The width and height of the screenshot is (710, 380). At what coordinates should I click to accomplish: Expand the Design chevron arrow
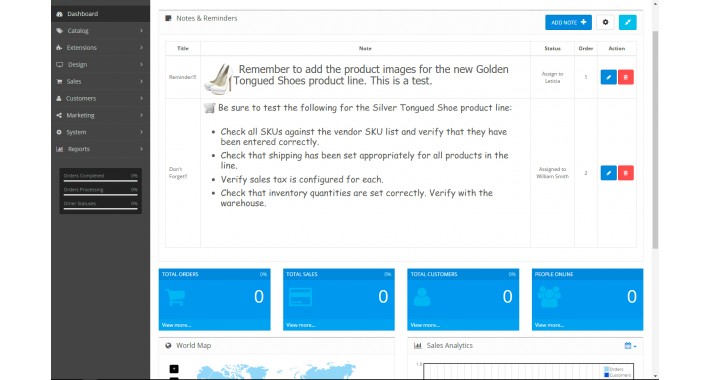[x=141, y=64]
